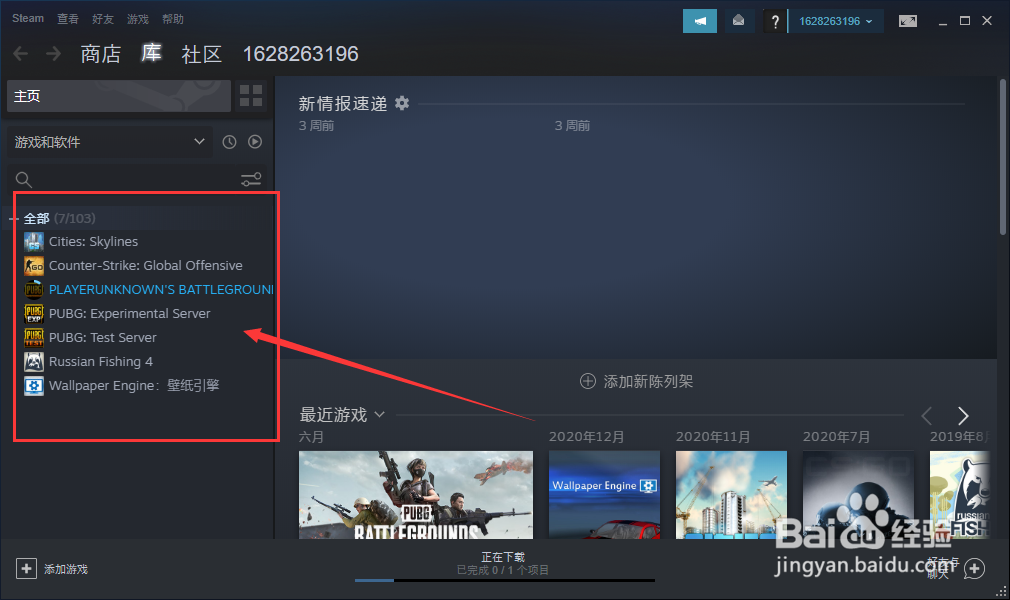Open the announcements megaphone icon
1010x600 pixels.
tap(700, 21)
